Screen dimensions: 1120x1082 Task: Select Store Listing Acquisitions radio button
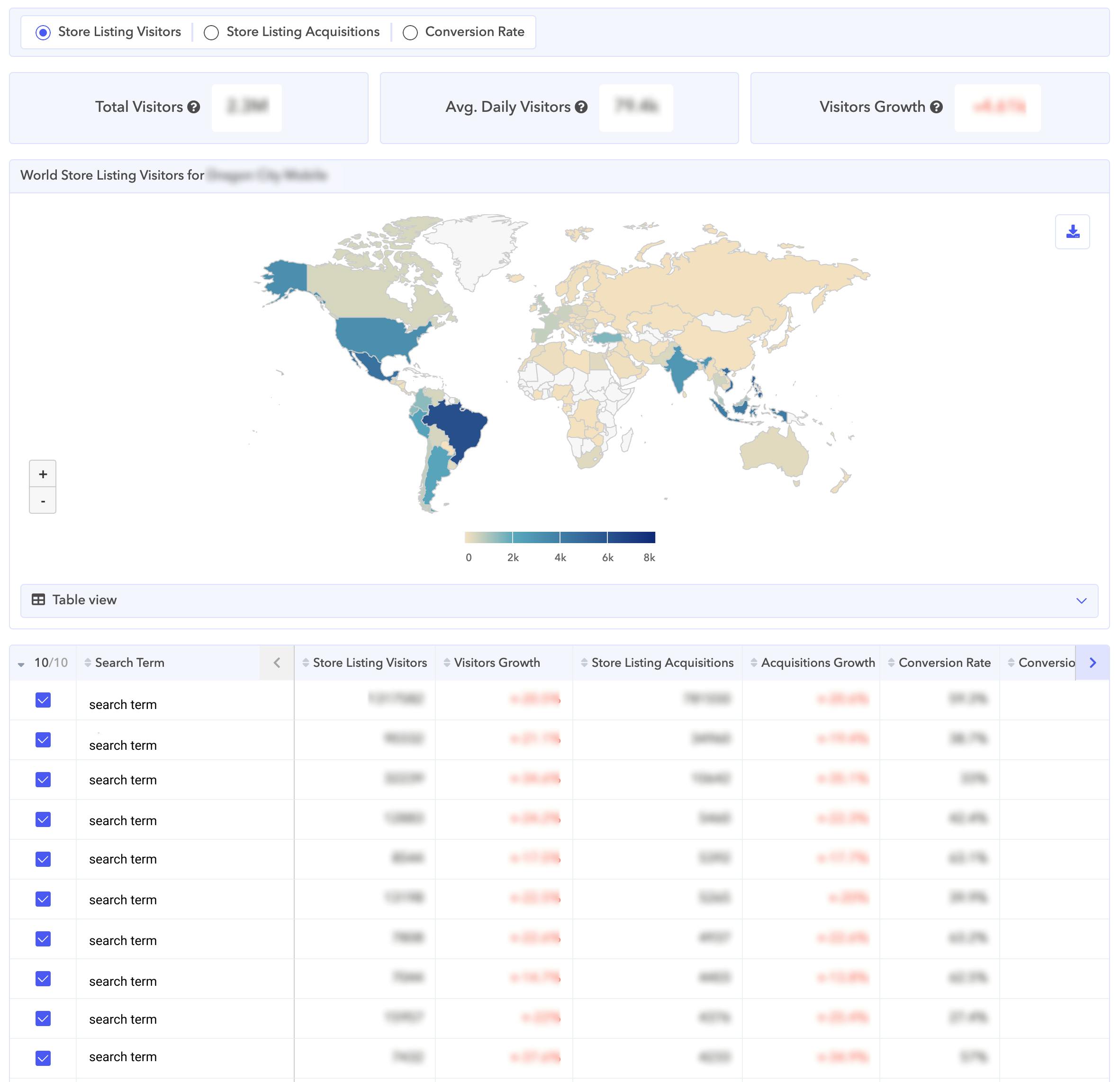[x=211, y=33]
